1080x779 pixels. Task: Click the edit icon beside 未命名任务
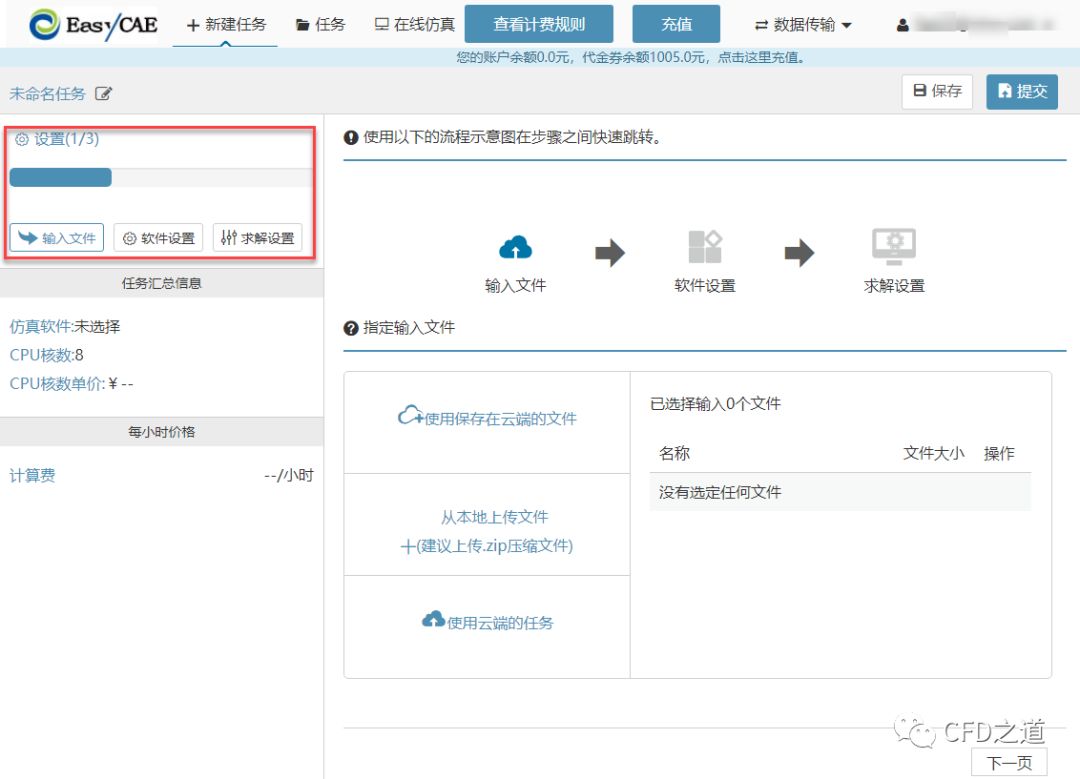pyautogui.click(x=104, y=94)
